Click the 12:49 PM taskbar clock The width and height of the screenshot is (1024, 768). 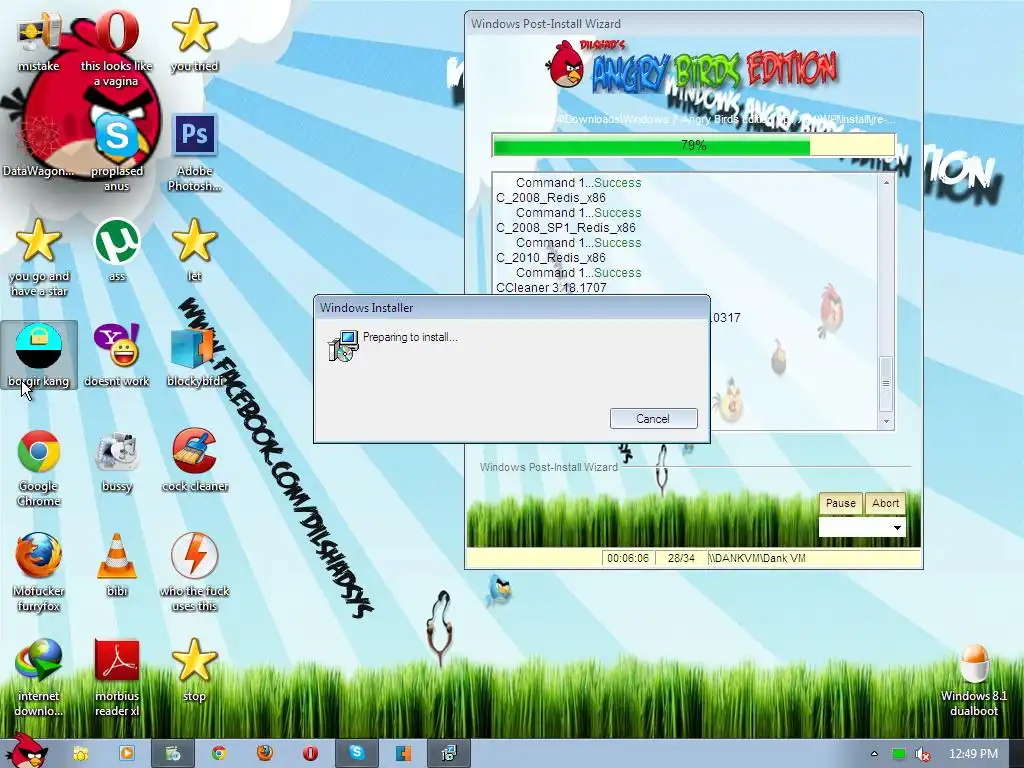tap(973, 754)
